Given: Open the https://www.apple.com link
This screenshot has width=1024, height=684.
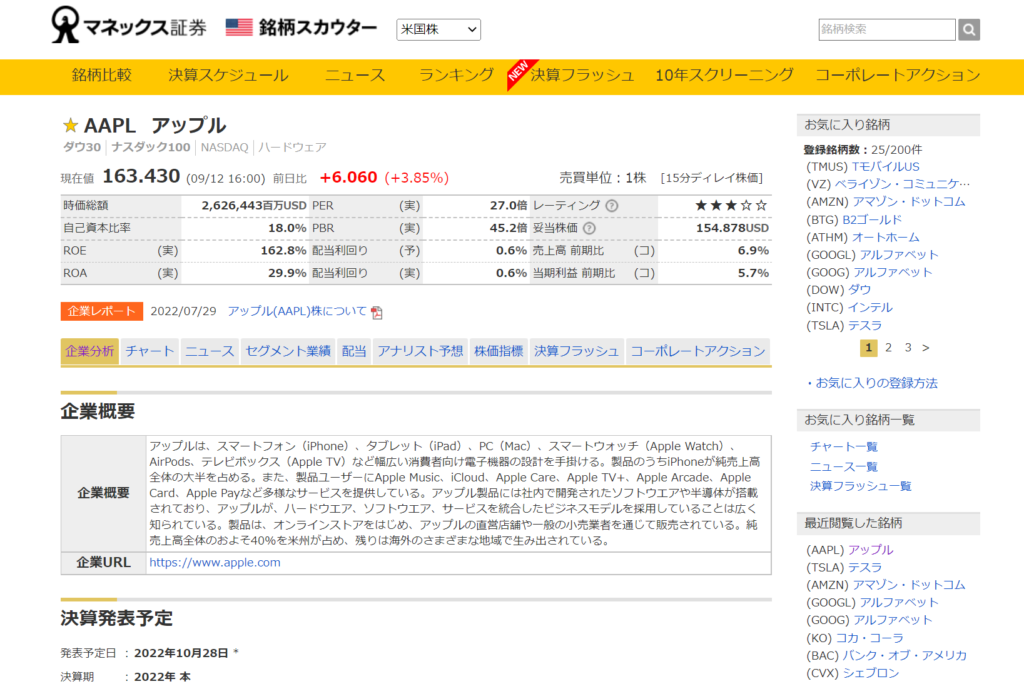Looking at the screenshot, I should pyautogui.click(x=214, y=562).
